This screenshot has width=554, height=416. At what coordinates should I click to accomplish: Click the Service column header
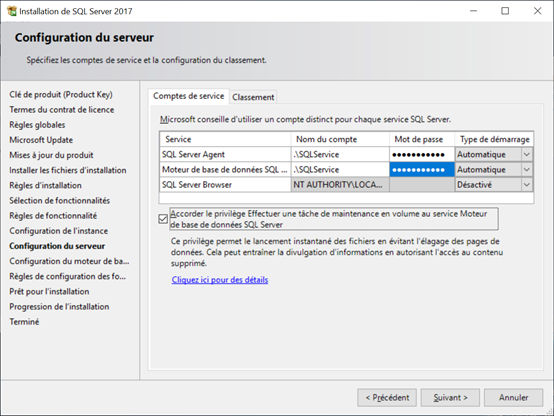point(225,139)
